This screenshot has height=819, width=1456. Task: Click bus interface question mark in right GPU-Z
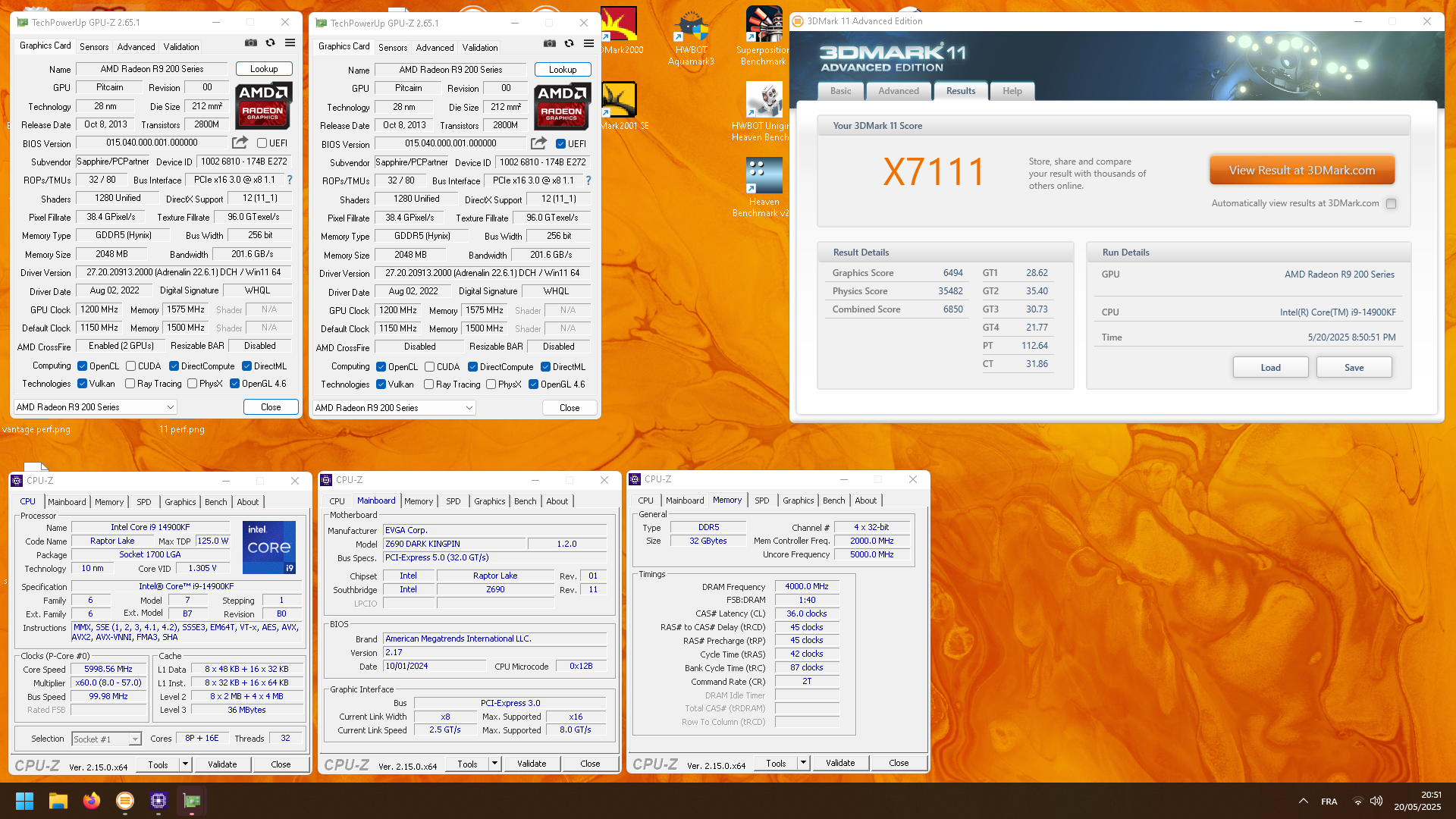point(588,181)
